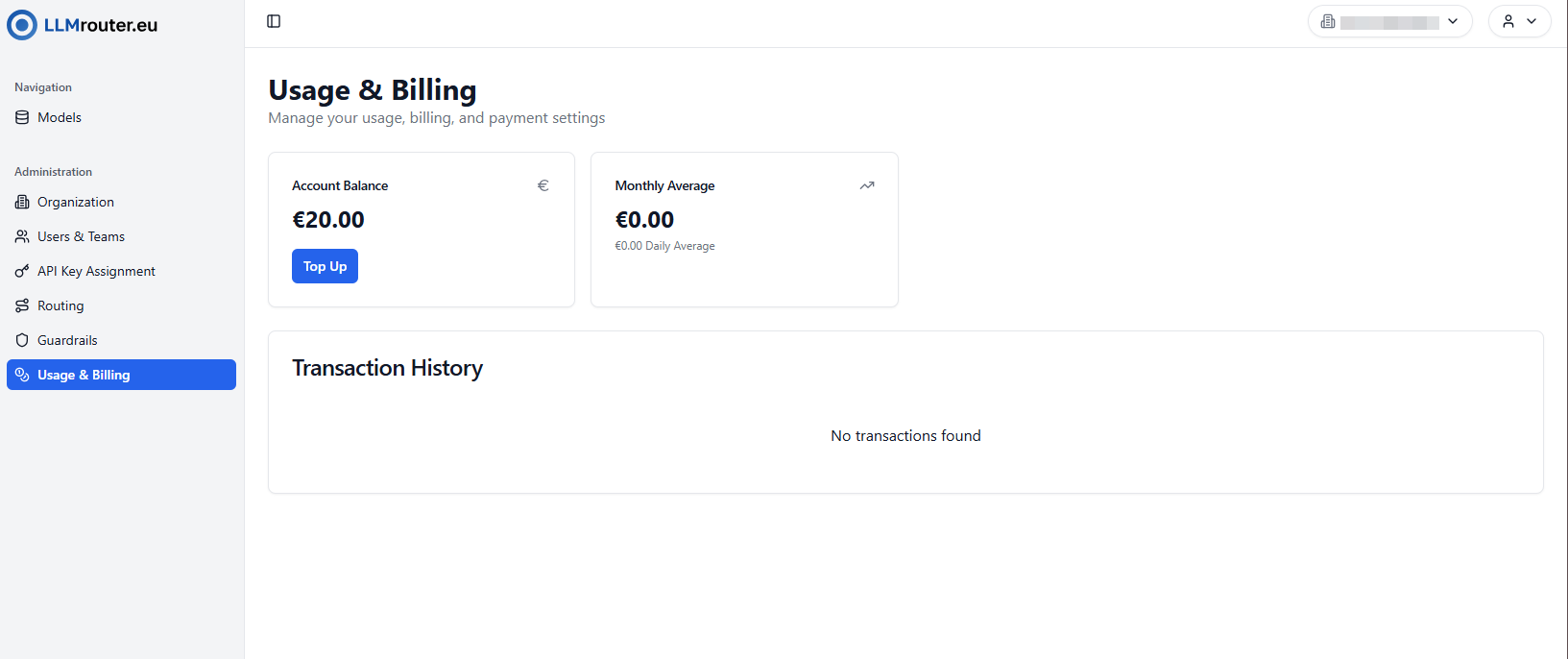This screenshot has width=1568, height=659.
Task: Click the Guardrails shield icon
Action: pos(22,340)
